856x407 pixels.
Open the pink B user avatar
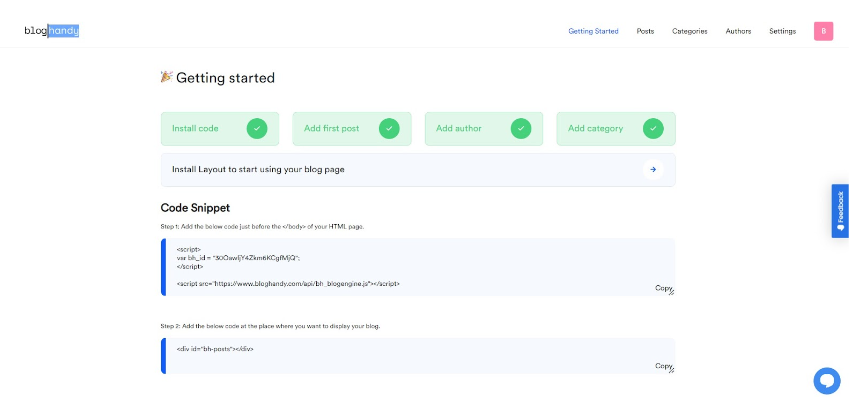(823, 31)
